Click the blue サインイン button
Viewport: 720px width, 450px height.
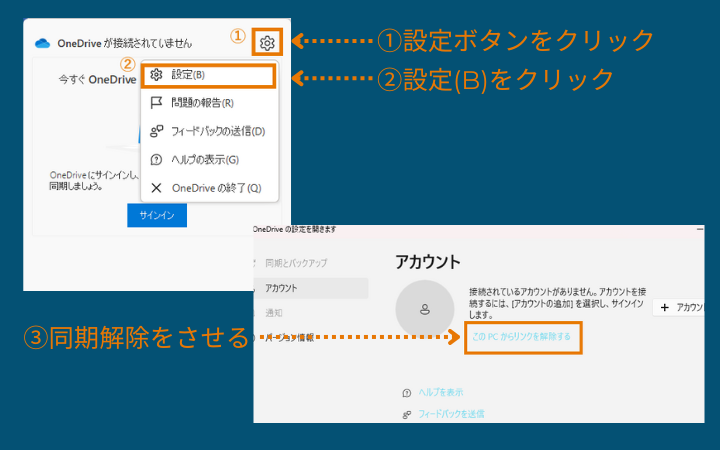[157, 215]
